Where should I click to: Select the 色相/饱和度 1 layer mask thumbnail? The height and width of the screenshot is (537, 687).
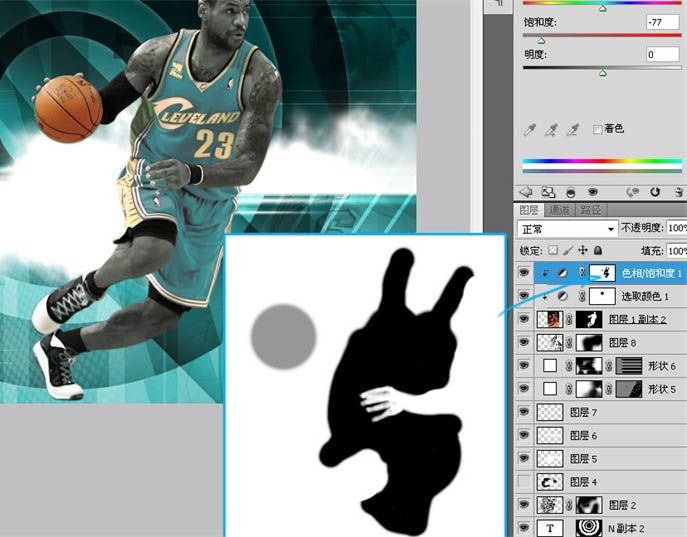pyautogui.click(x=602, y=273)
